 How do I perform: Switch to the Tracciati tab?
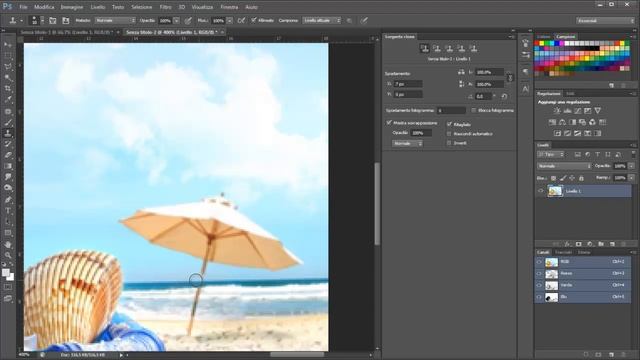click(x=563, y=252)
